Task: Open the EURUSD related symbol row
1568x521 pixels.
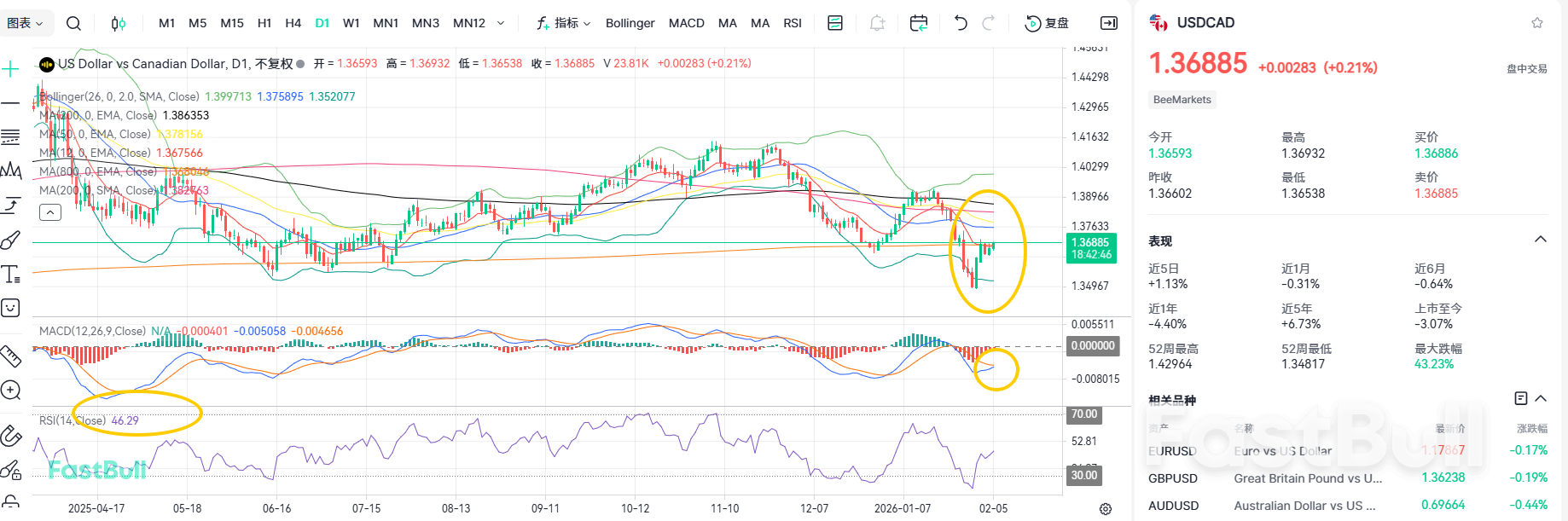Action: (1348, 450)
